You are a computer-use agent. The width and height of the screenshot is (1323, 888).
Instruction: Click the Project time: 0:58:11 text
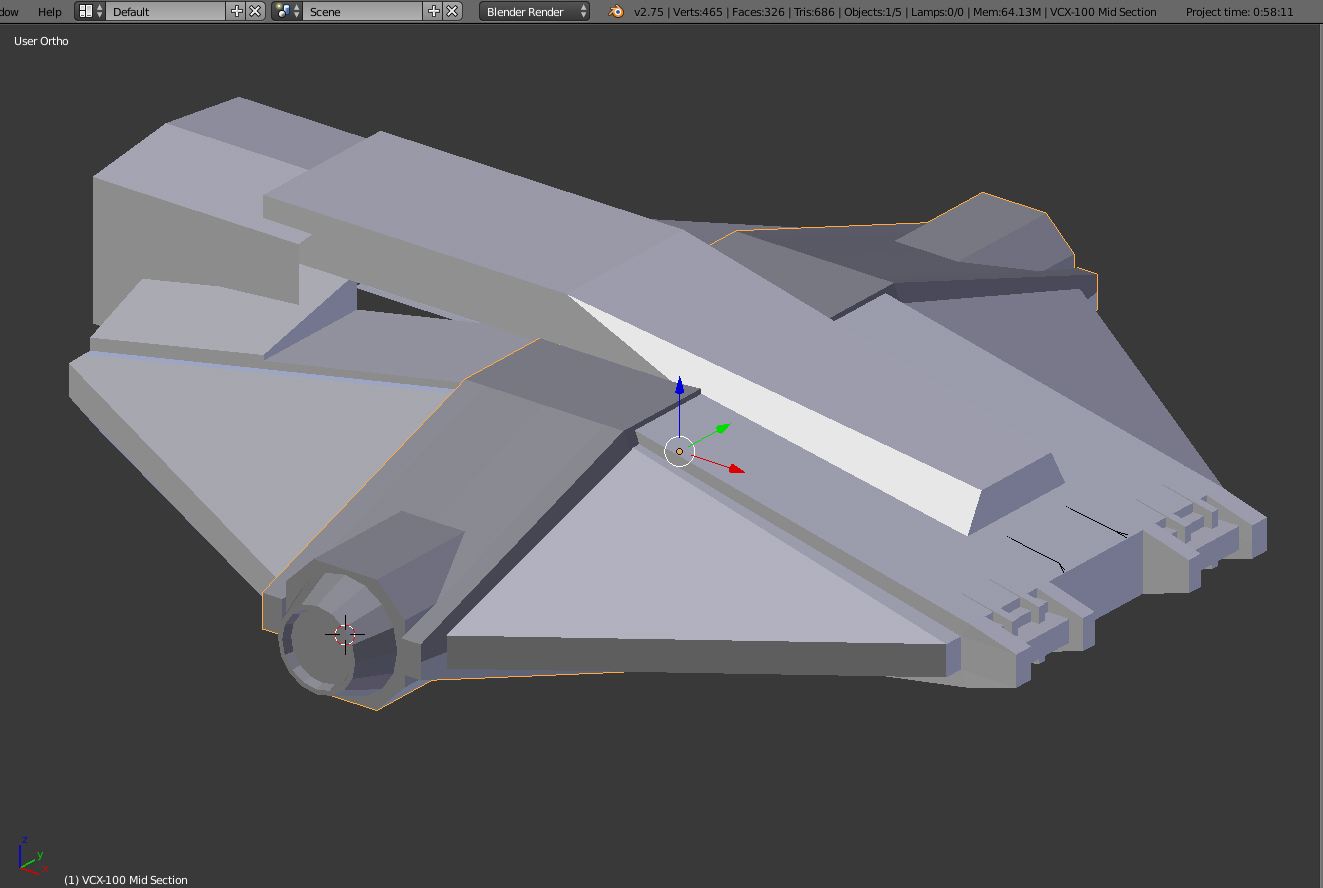(x=1239, y=12)
